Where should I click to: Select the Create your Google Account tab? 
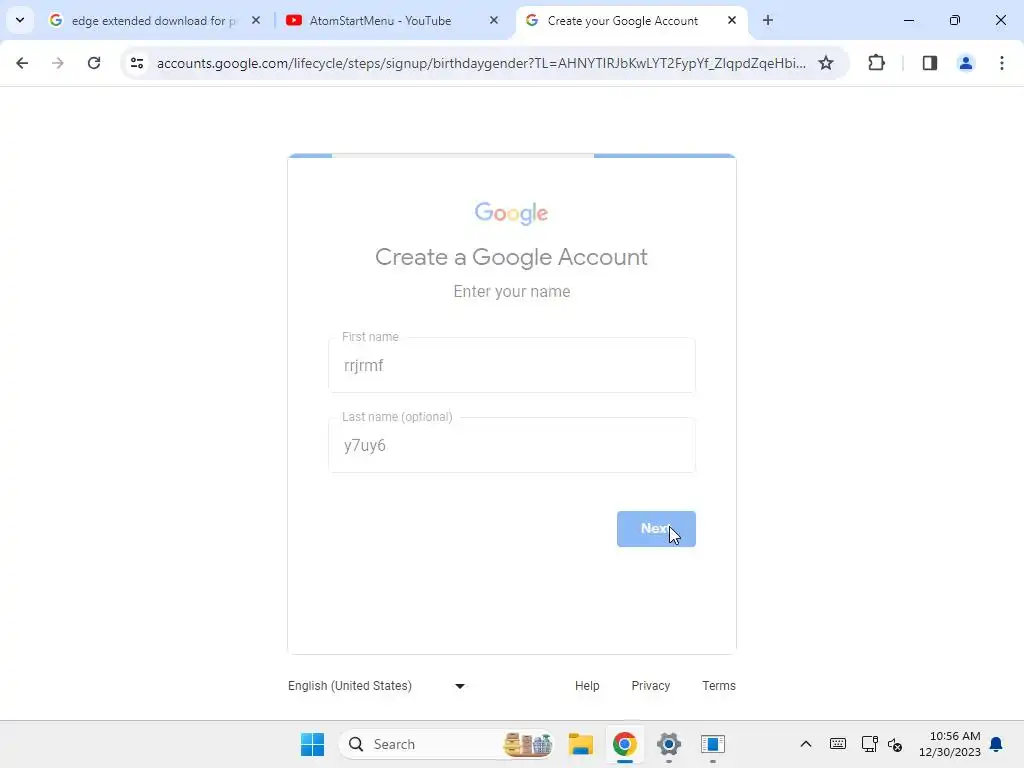(631, 21)
